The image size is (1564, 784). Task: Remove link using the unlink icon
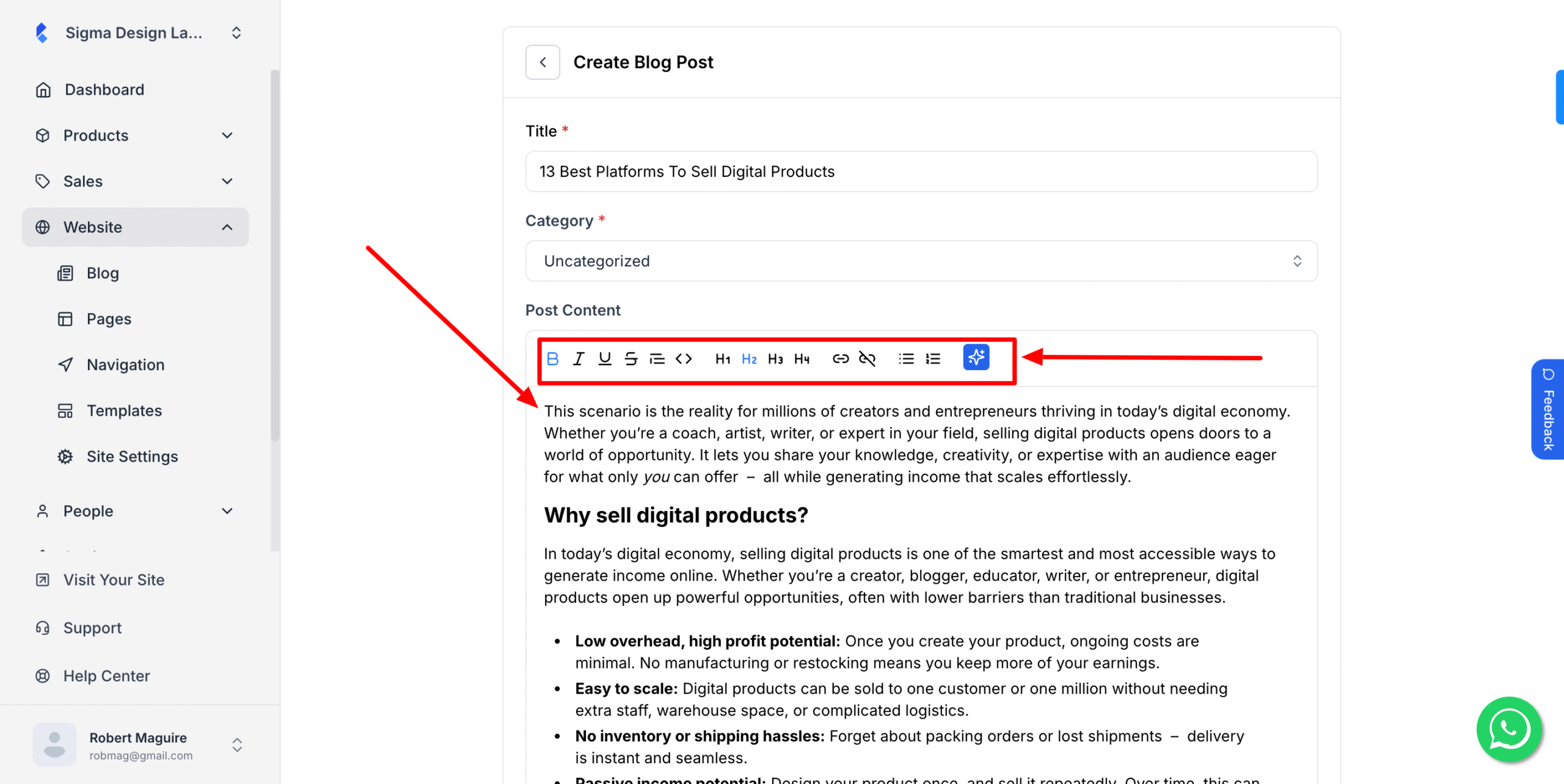867,358
